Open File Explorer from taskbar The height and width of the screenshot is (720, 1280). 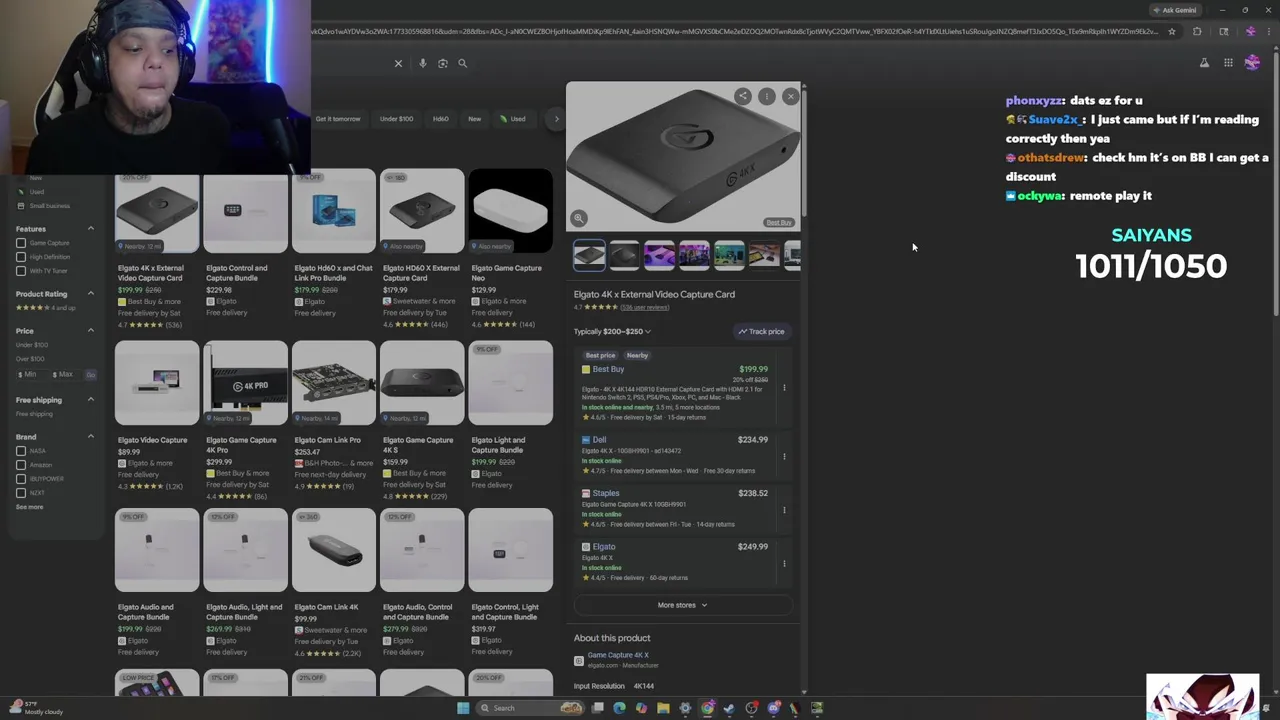pyautogui.click(x=663, y=708)
